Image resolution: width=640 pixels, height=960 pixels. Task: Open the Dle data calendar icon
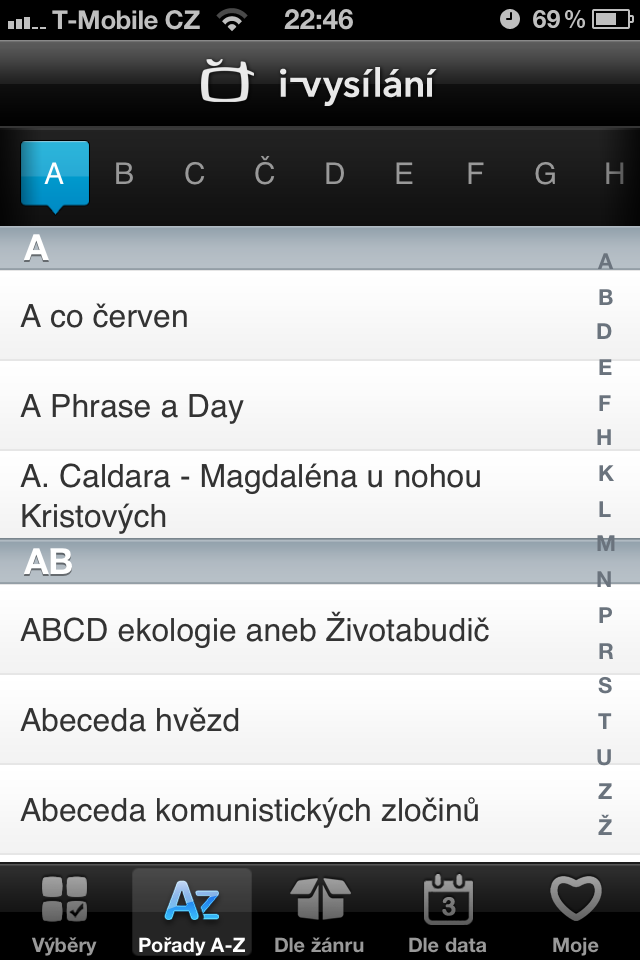point(447,897)
